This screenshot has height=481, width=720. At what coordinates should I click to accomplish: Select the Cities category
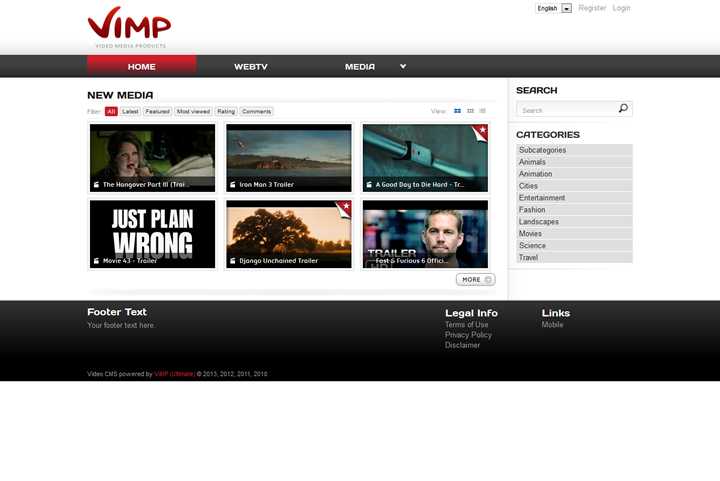click(x=574, y=186)
